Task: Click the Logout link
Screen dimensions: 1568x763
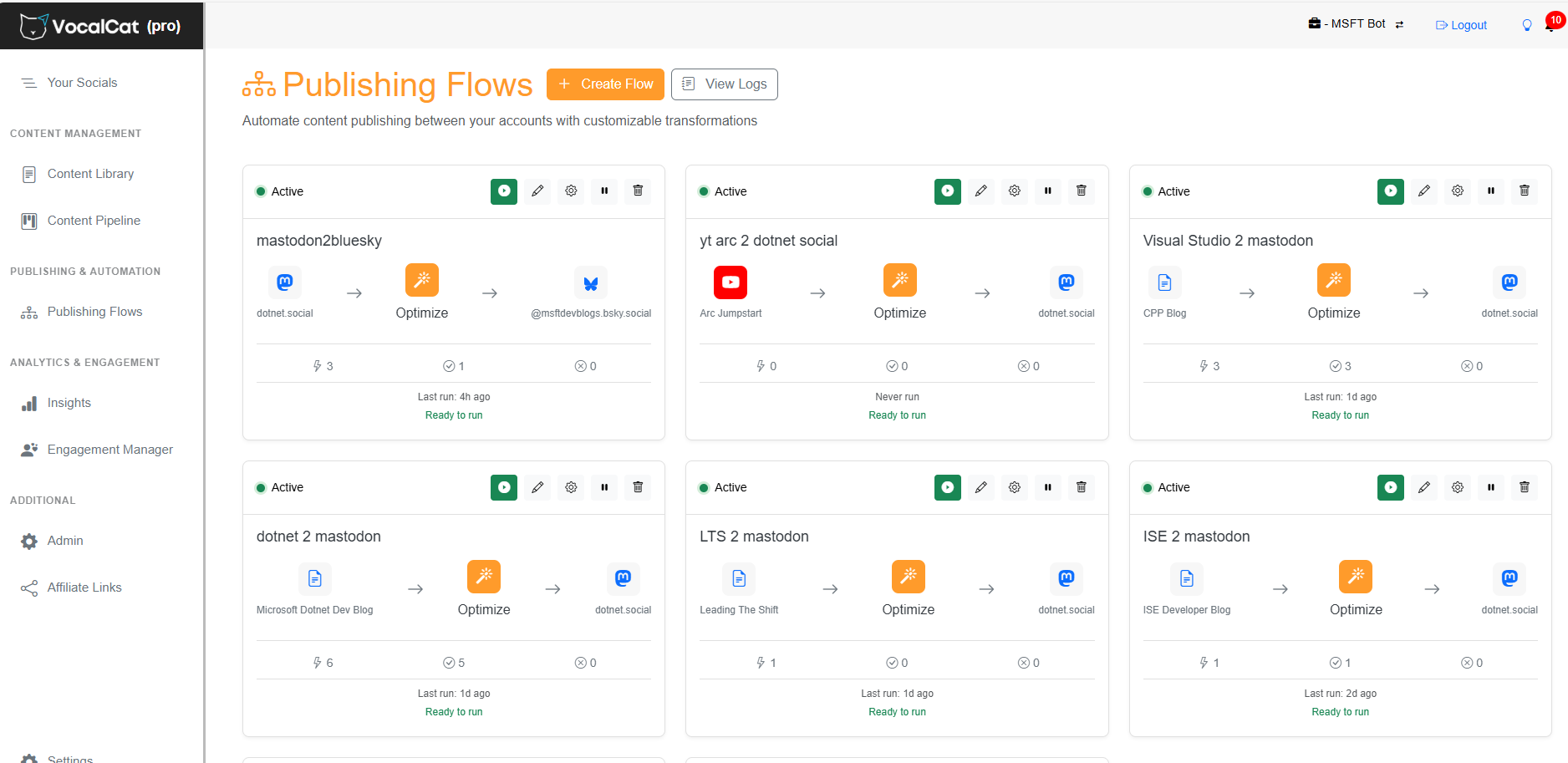Action: [1461, 25]
